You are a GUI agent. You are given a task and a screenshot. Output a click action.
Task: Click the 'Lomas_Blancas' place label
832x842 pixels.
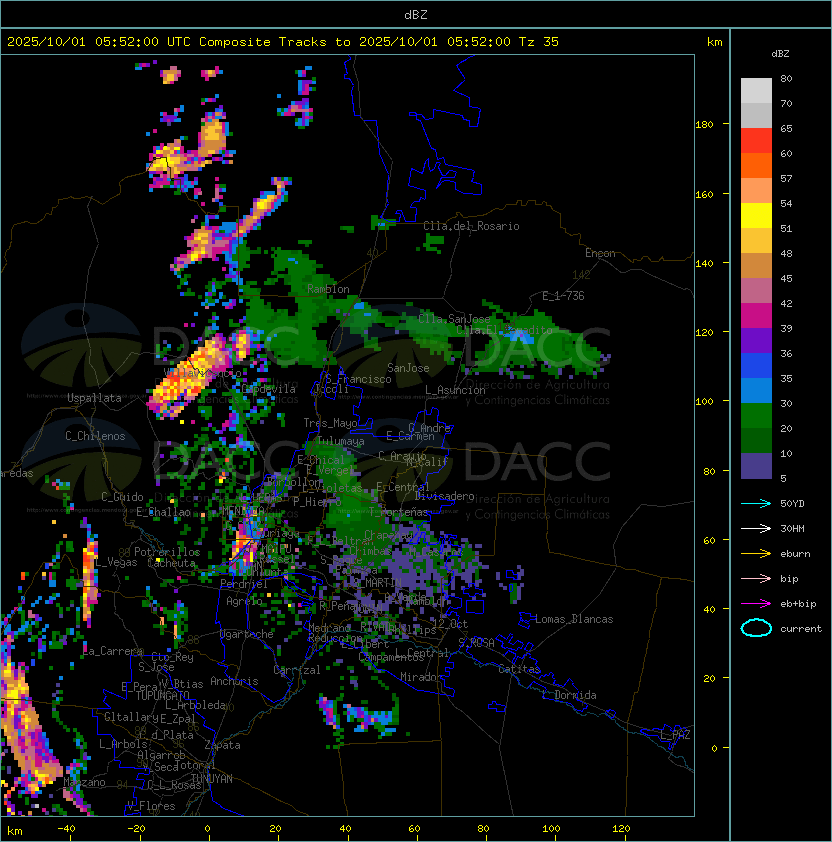coord(574,619)
